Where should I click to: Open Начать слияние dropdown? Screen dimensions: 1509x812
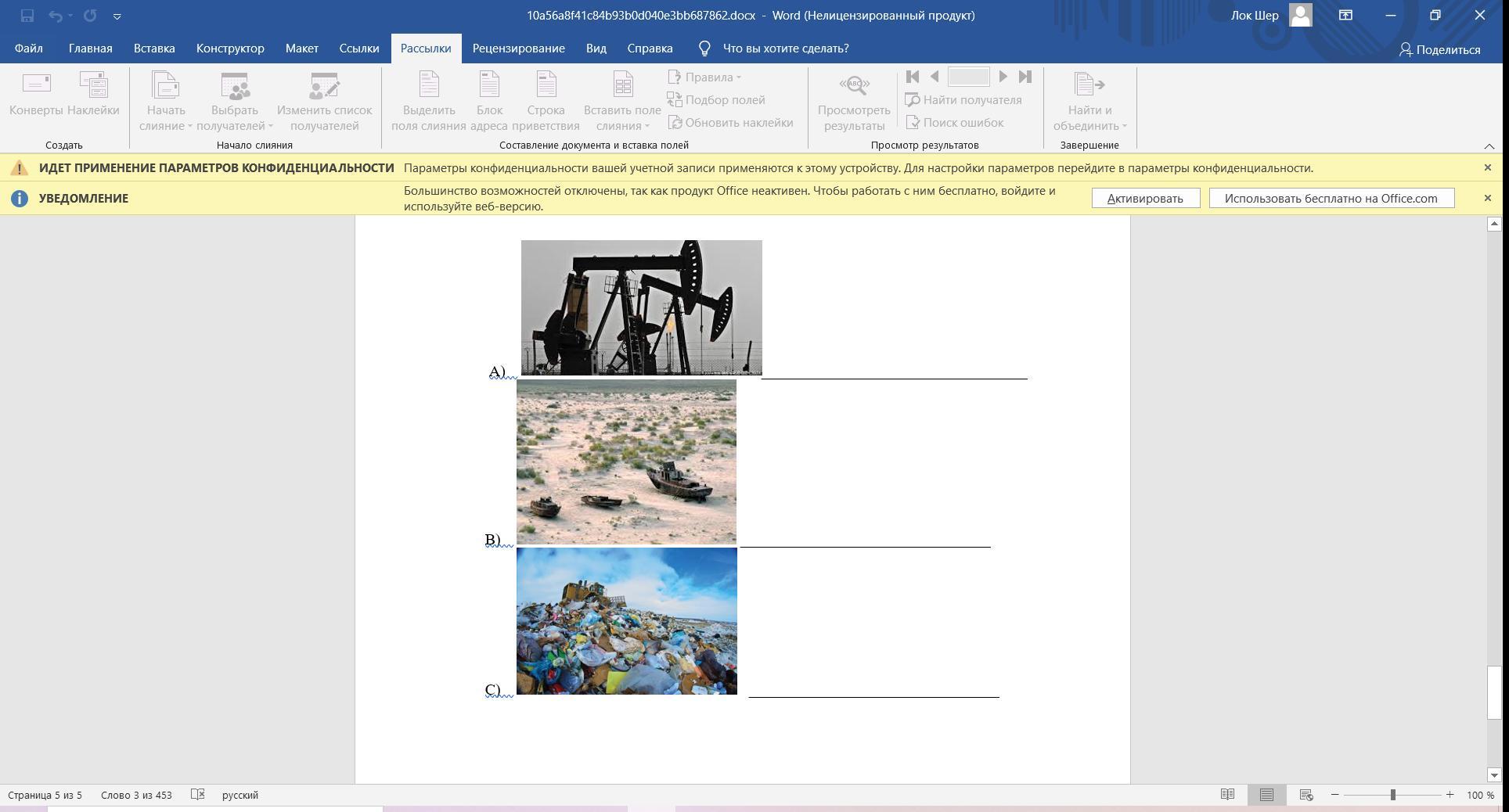166,102
